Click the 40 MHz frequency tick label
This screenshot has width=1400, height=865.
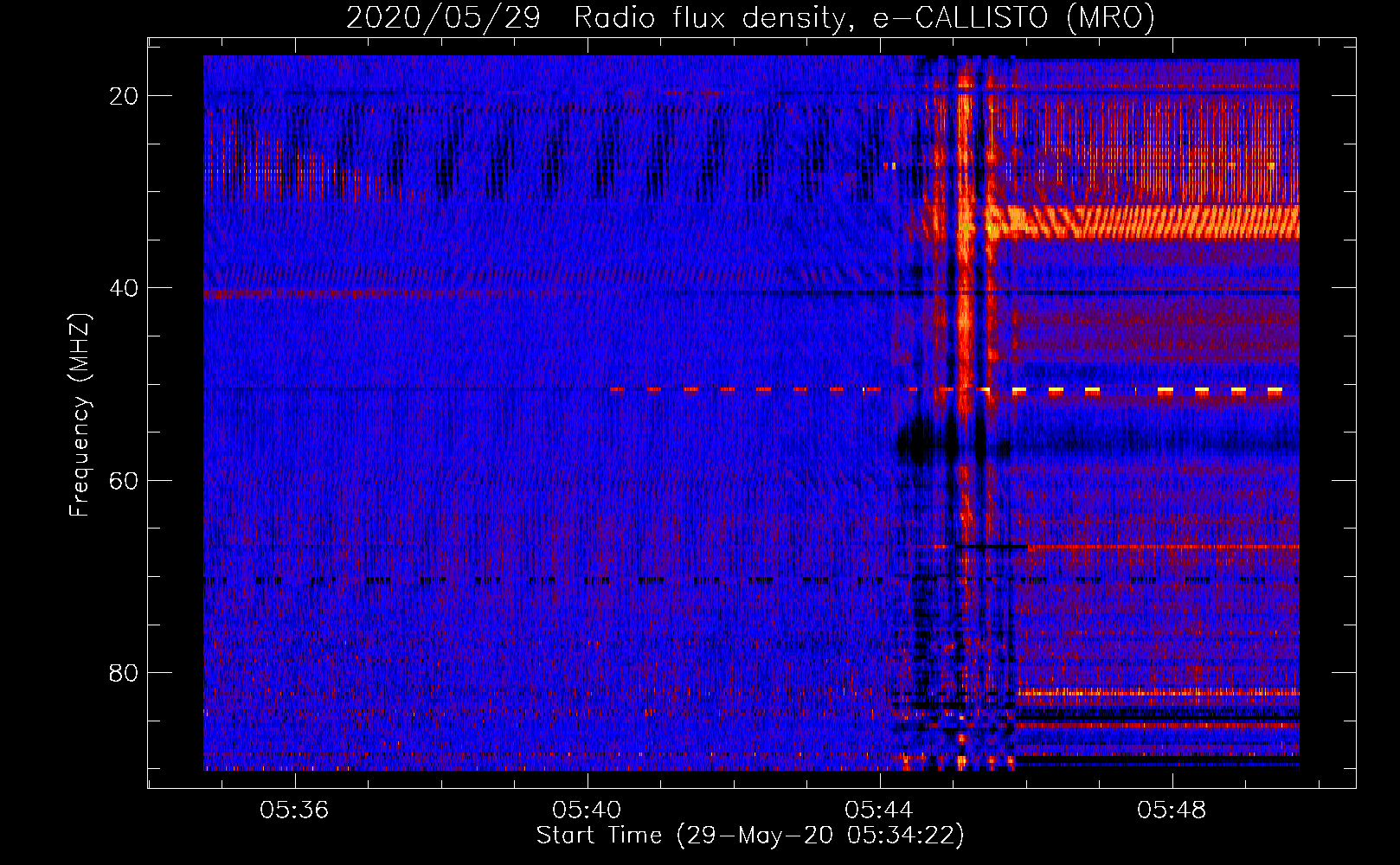point(124,288)
